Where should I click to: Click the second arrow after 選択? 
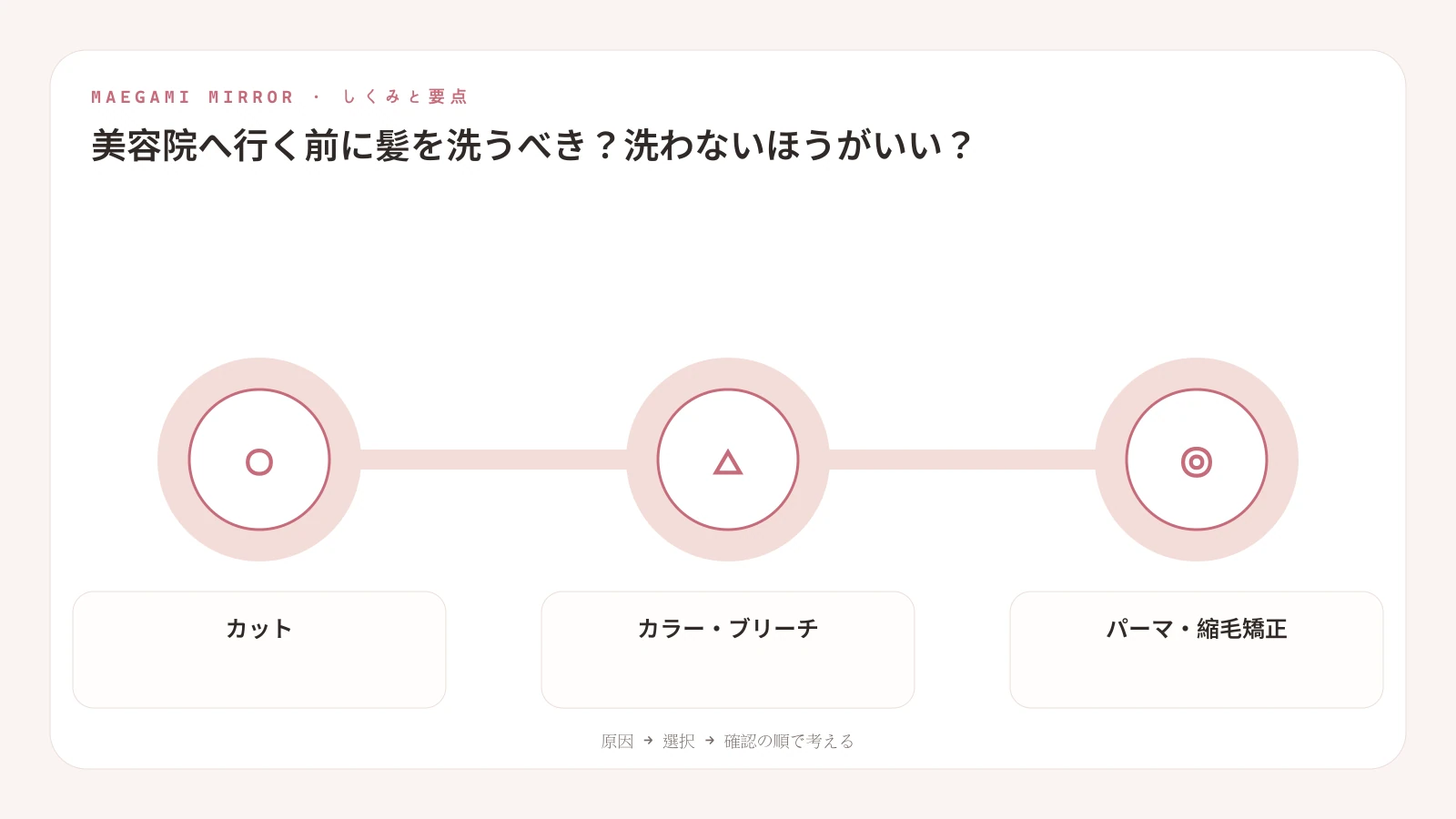coord(710,741)
